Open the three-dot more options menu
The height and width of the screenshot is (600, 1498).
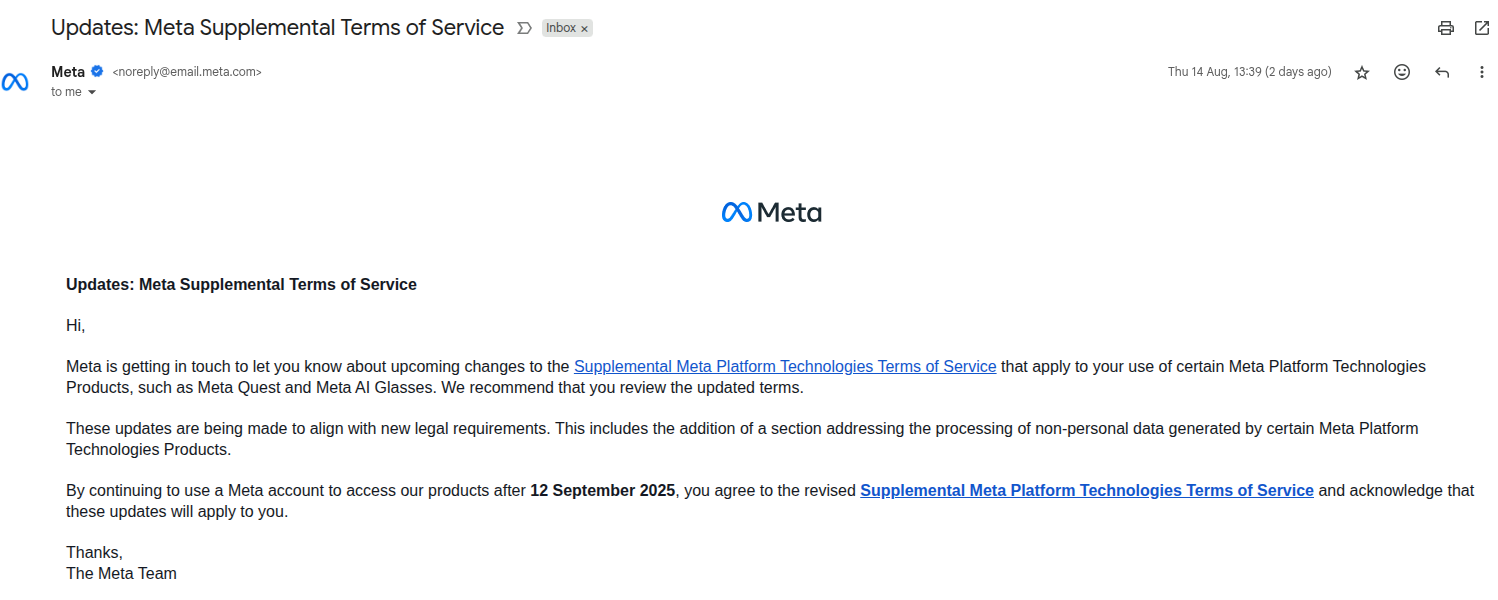pyautogui.click(x=1482, y=72)
